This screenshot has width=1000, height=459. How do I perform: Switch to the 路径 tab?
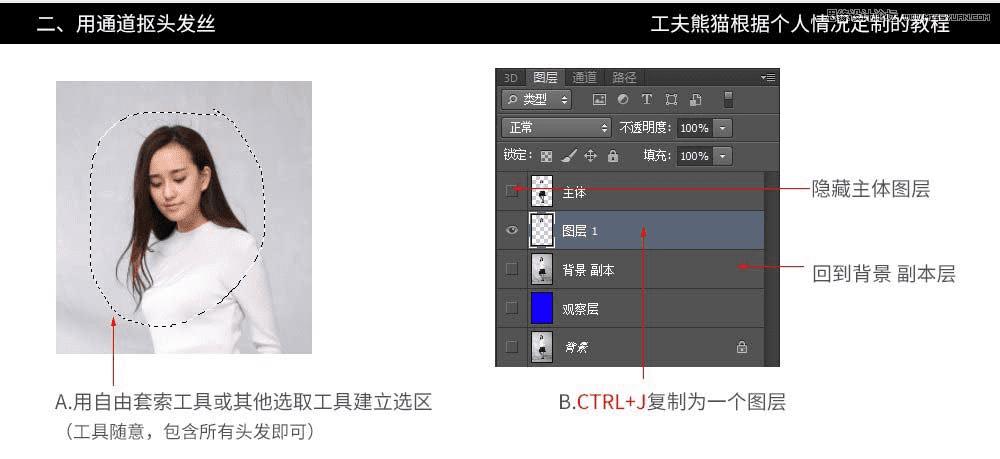click(x=624, y=78)
